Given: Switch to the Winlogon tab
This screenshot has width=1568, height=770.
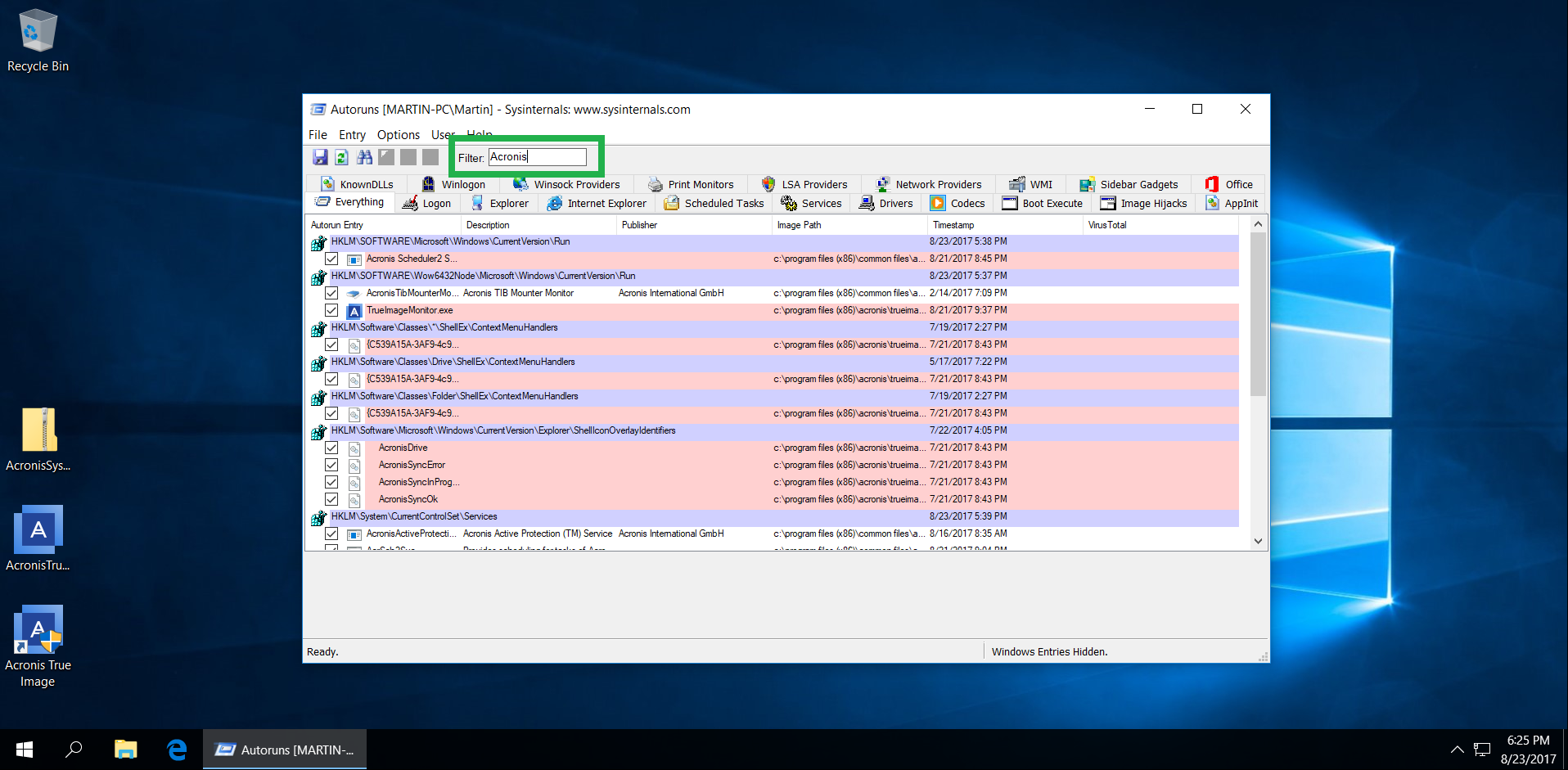Looking at the screenshot, I should coord(454,184).
